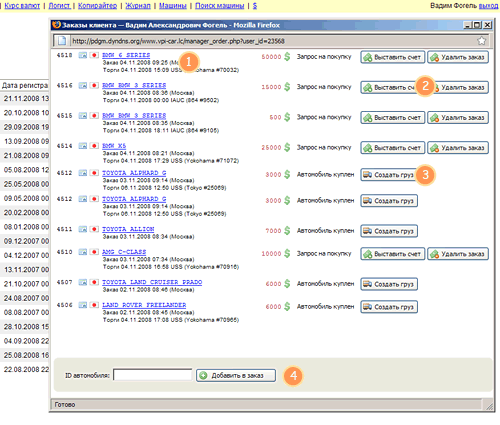The image size is (500, 425).
Task: Focus the ID автомобиля input field
Action: coord(153,375)
